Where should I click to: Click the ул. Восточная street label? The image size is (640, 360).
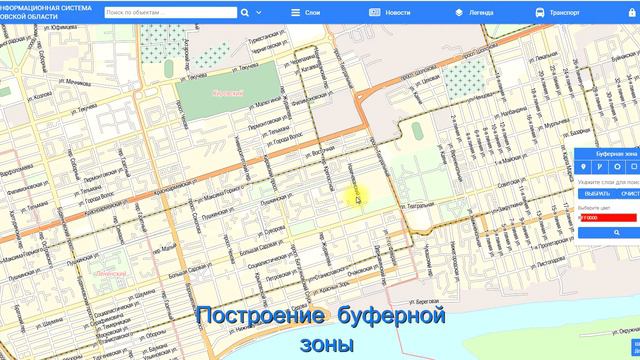pyautogui.click(x=320, y=152)
